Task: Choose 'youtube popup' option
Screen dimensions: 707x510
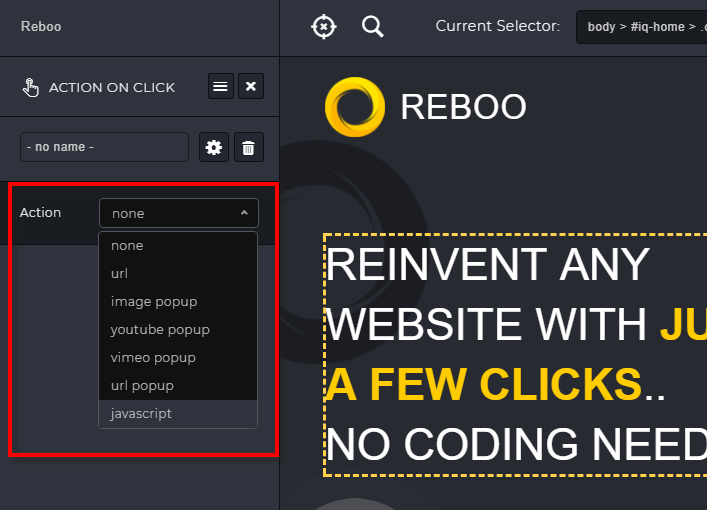Action: [x=178, y=330]
